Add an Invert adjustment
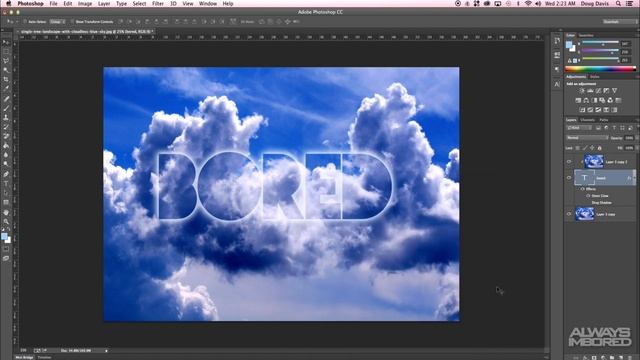Viewport: 640px width, 360px height. [x=582, y=110]
